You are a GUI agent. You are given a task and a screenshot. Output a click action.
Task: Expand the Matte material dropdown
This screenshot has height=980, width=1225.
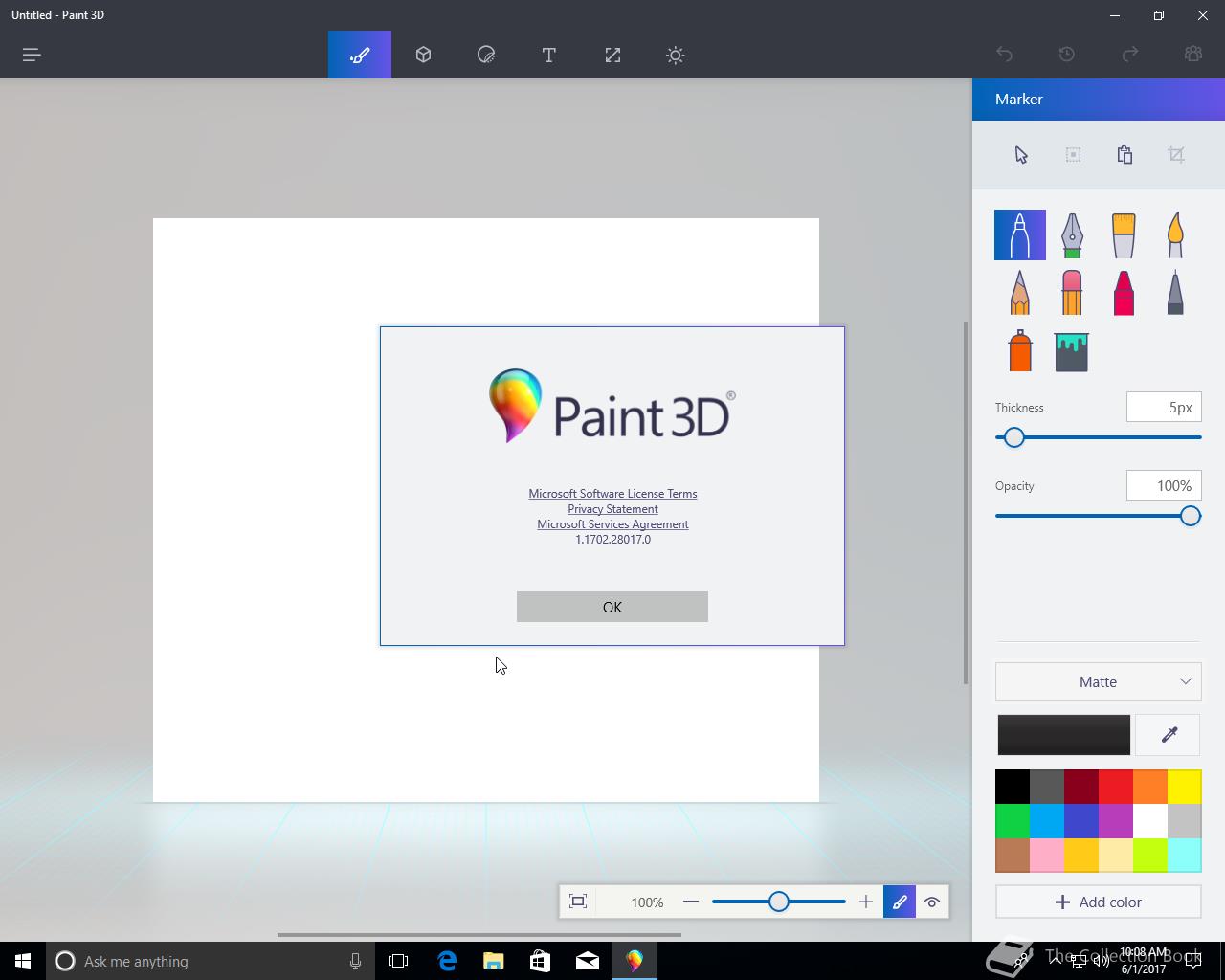click(1099, 681)
